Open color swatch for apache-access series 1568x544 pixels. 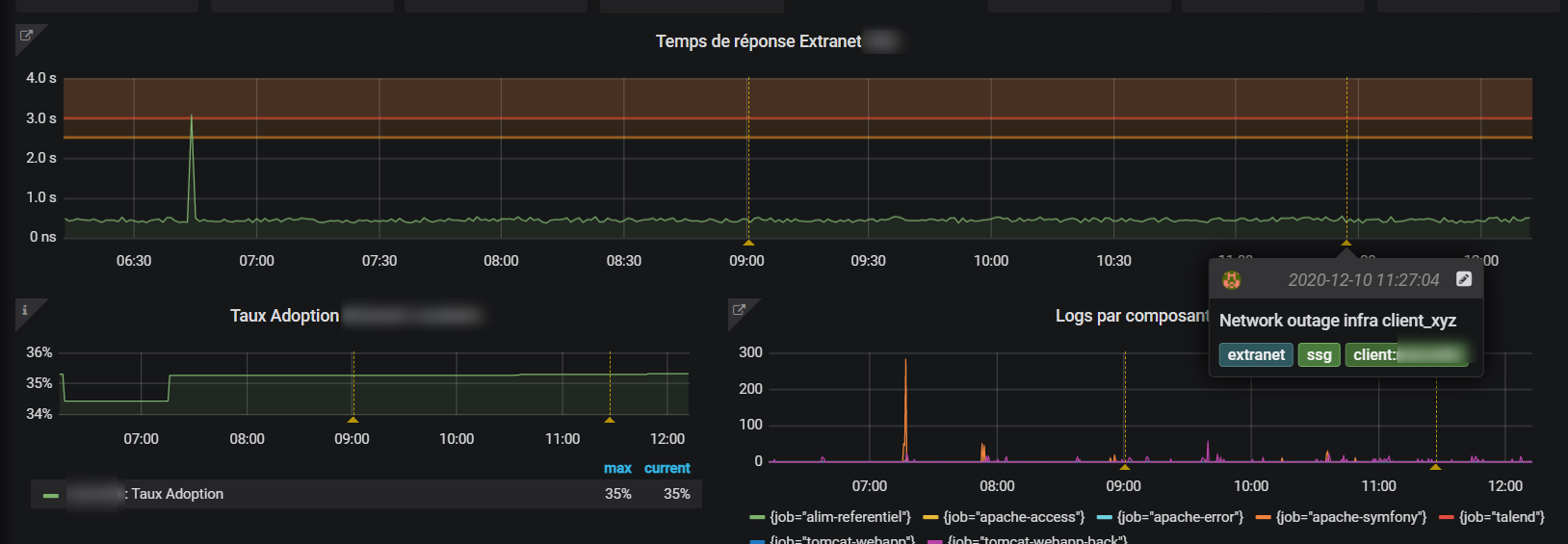tap(930, 518)
